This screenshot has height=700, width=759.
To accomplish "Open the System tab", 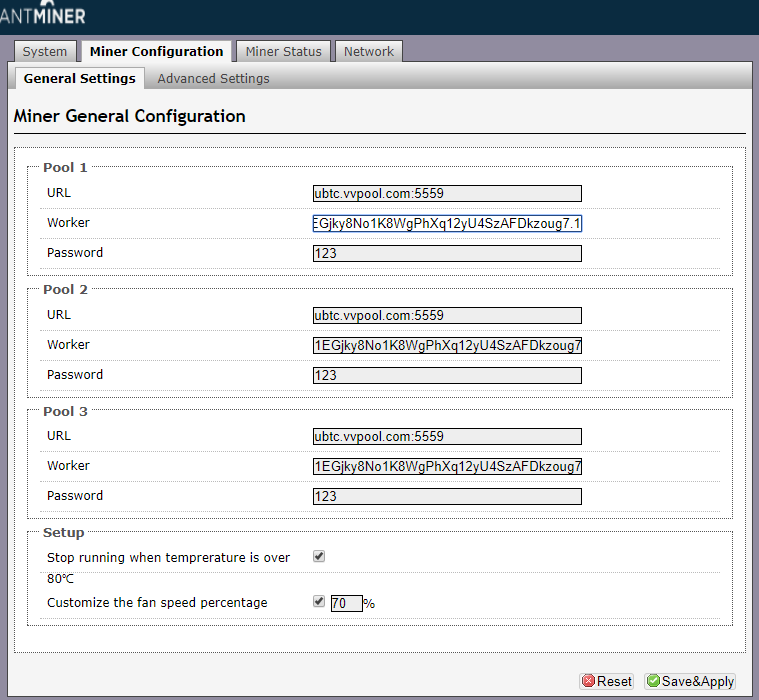I will 45,52.
